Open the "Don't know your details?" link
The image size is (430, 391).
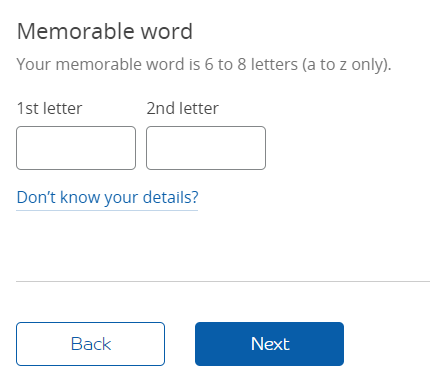coord(107,198)
